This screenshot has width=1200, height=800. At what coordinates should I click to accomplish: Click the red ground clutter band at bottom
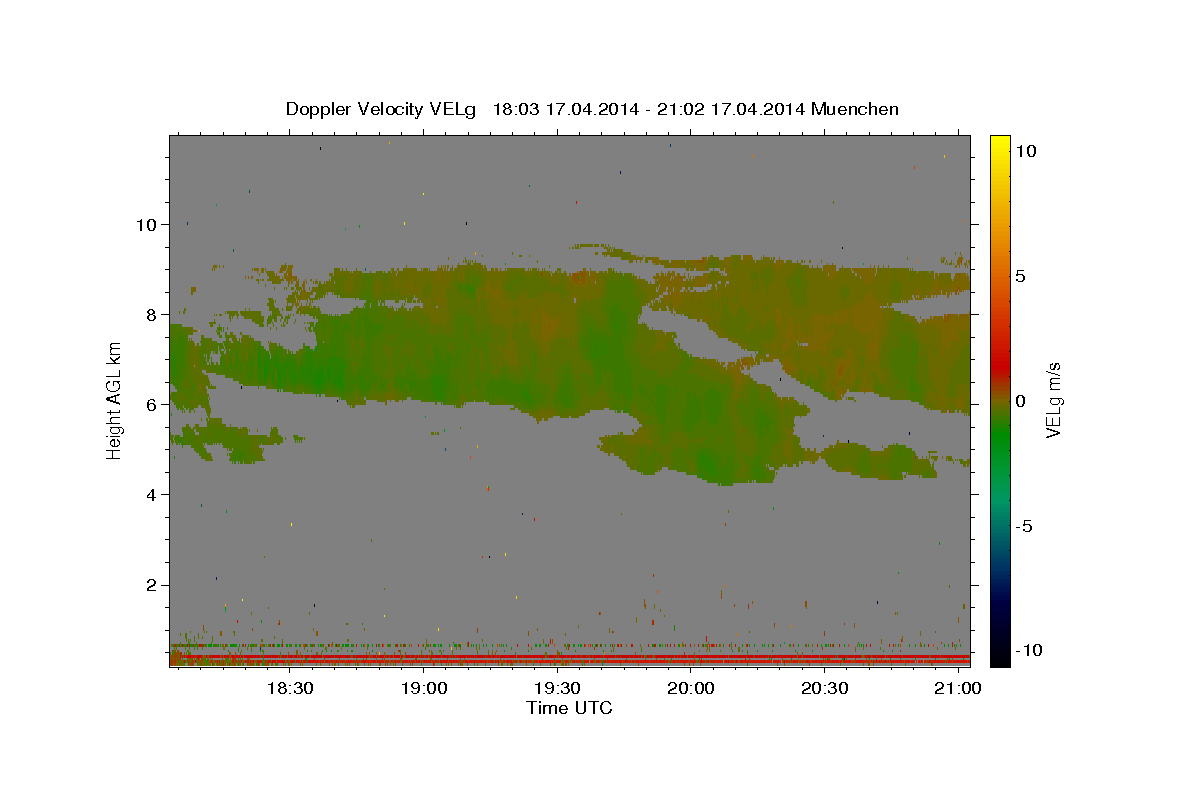point(570,660)
